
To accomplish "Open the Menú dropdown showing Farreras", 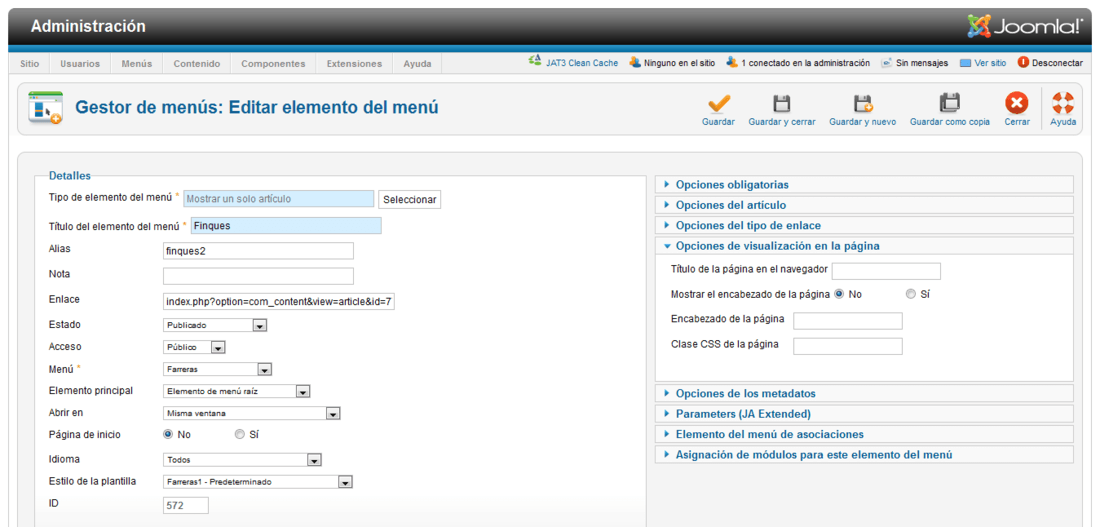I will 217,369.
